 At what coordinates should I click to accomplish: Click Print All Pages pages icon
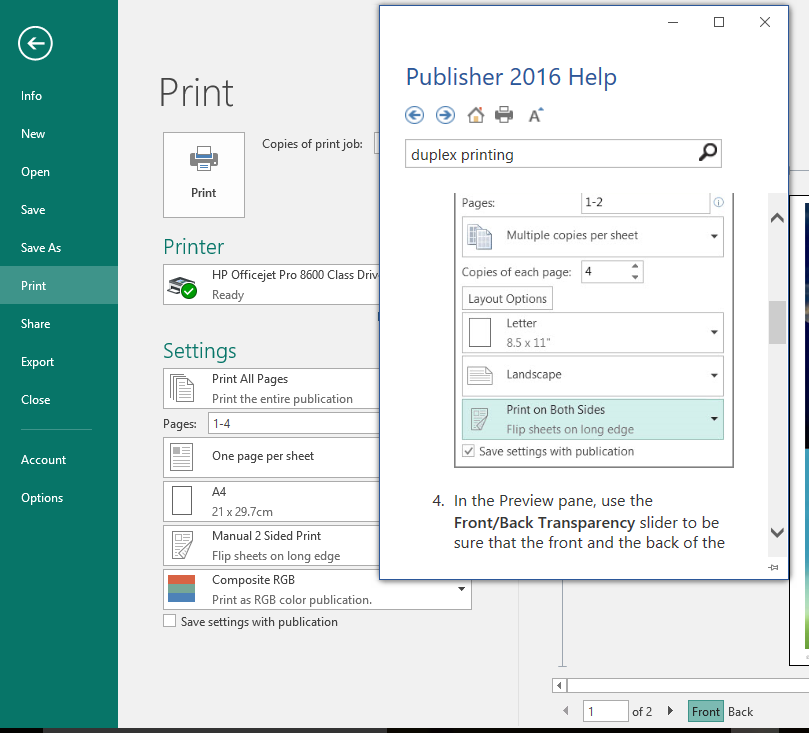coord(182,388)
